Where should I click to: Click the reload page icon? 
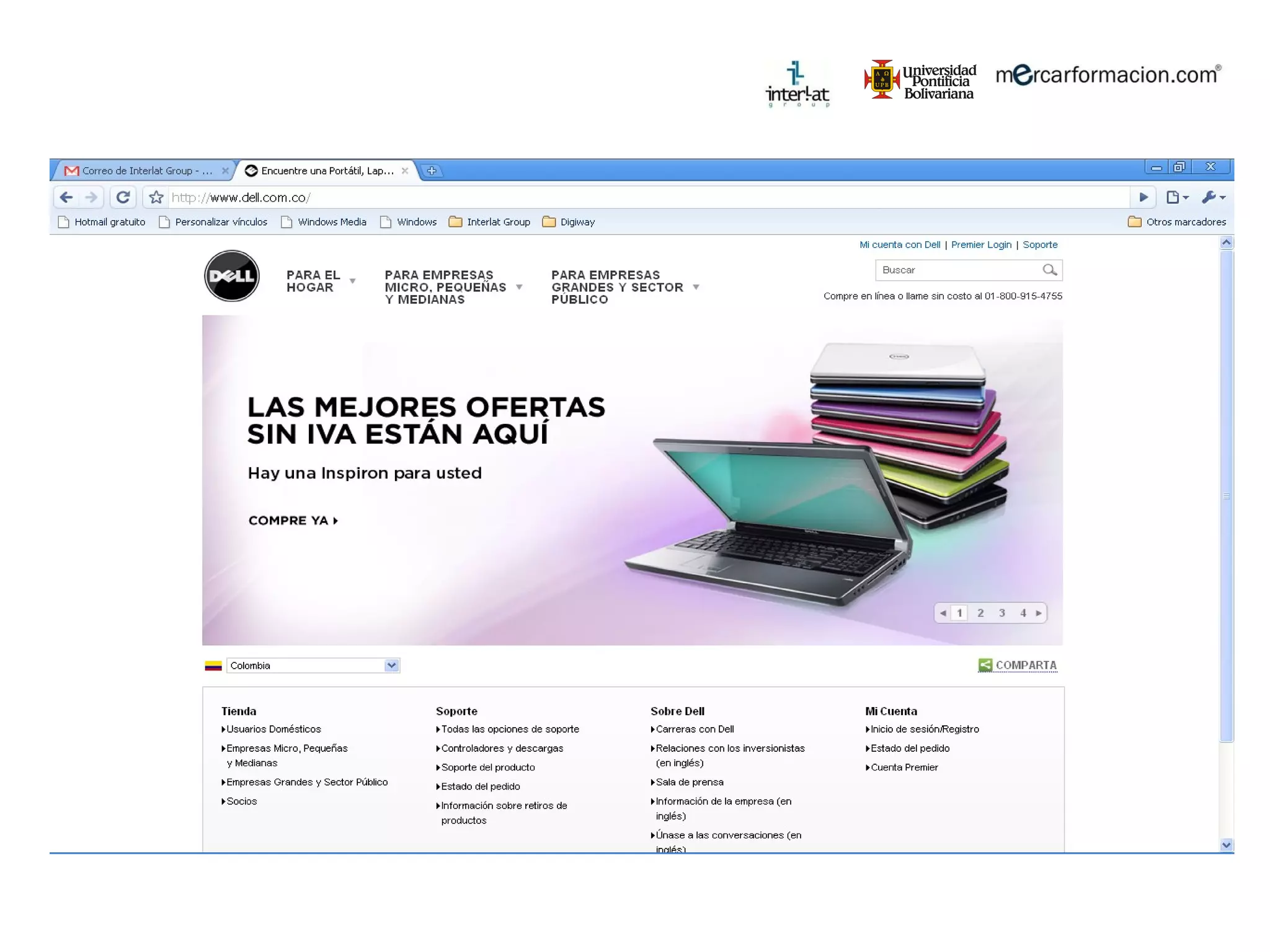[123, 197]
